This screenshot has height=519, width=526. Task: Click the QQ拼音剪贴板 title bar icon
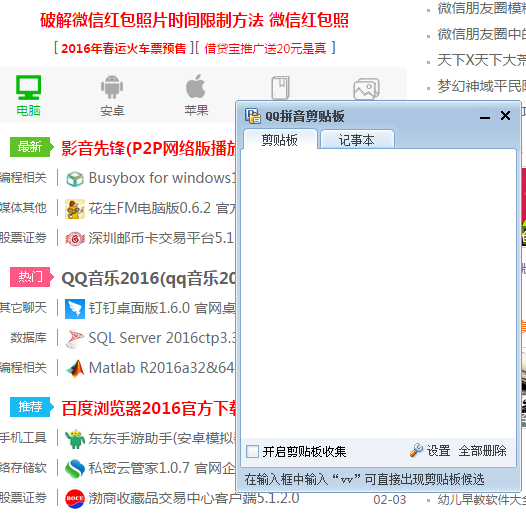(x=253, y=116)
